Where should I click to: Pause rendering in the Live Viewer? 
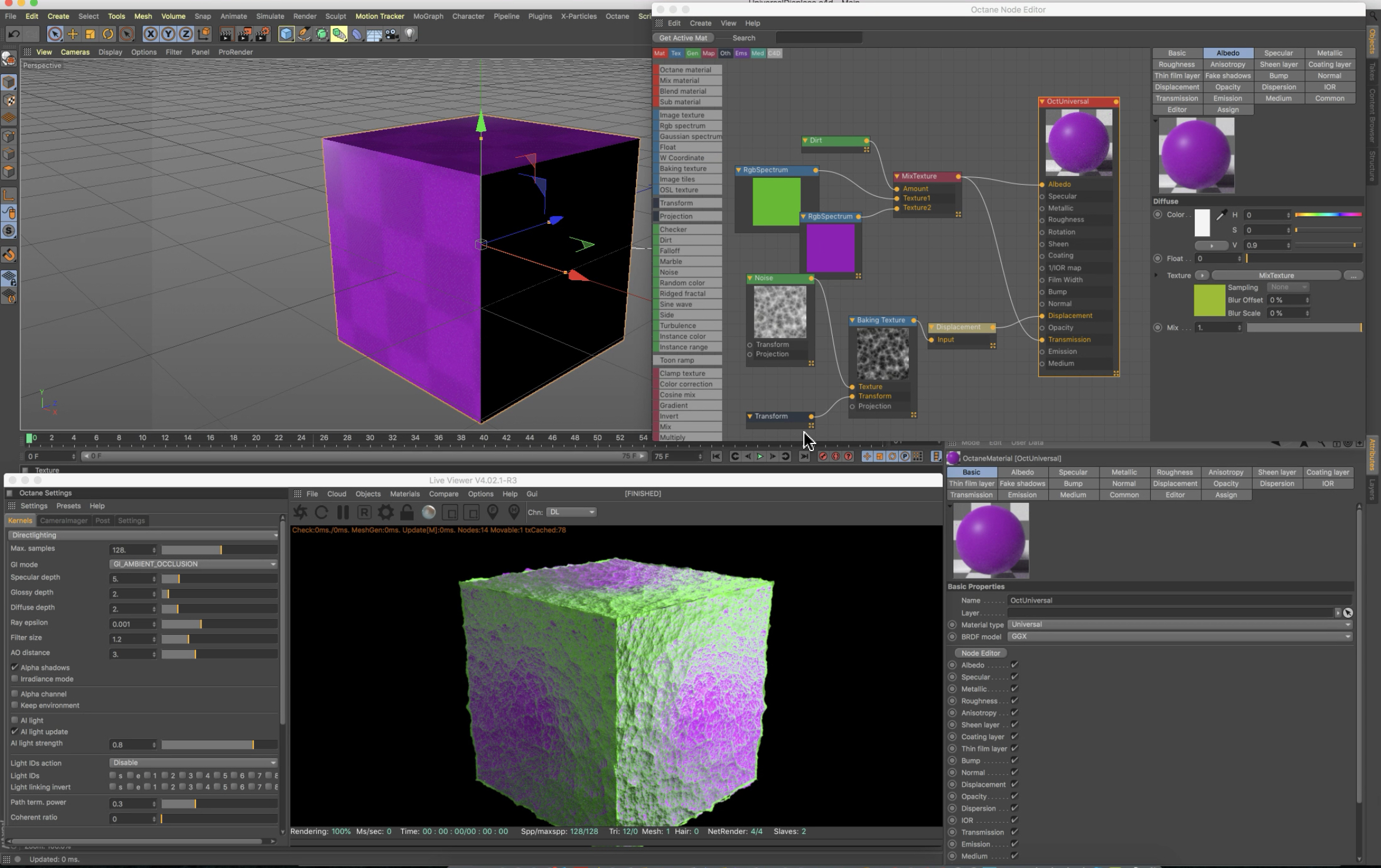click(x=343, y=512)
